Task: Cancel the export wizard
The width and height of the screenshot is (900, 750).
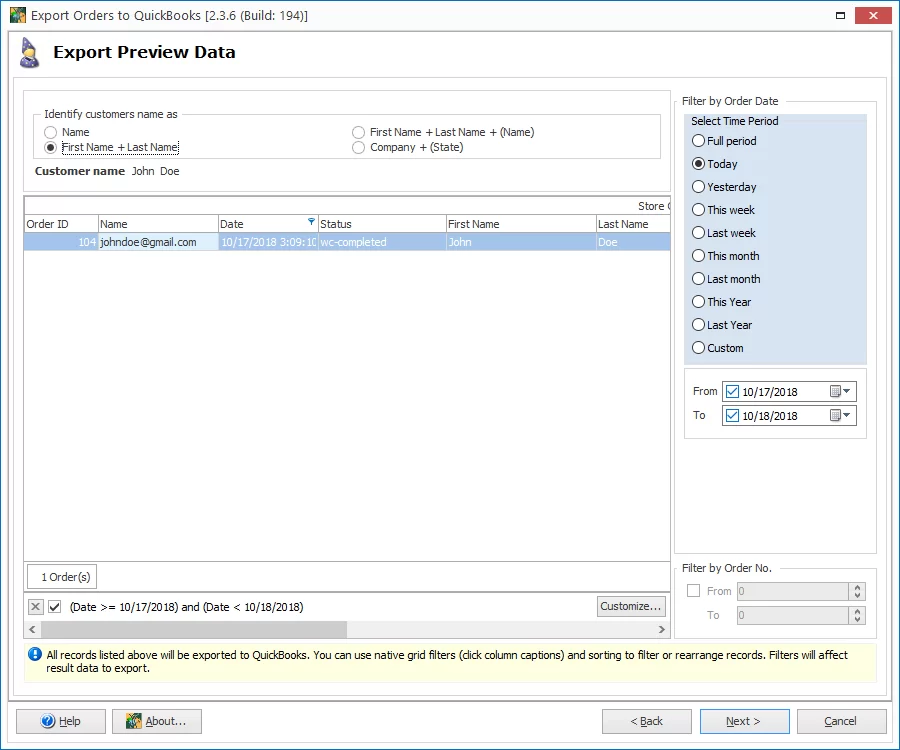Action: point(841,721)
